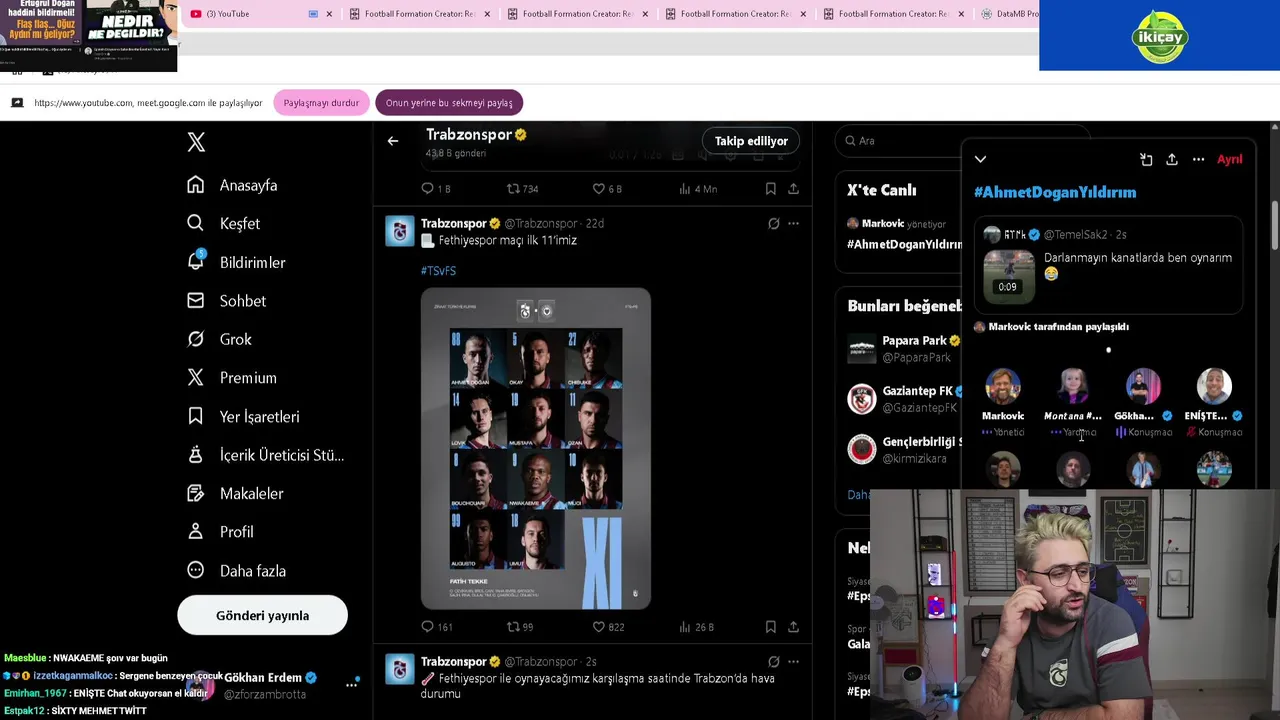Open the X logo home link
The height and width of the screenshot is (720, 1280).
196,142
